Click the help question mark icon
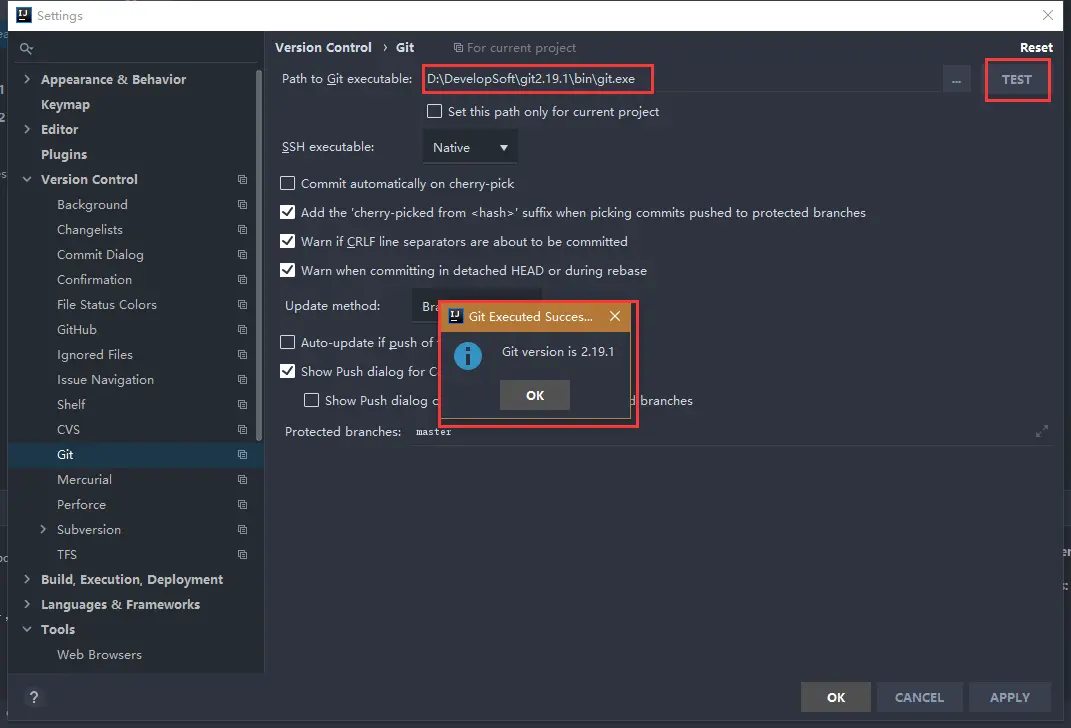Viewport: 1071px width, 728px height. (33, 697)
